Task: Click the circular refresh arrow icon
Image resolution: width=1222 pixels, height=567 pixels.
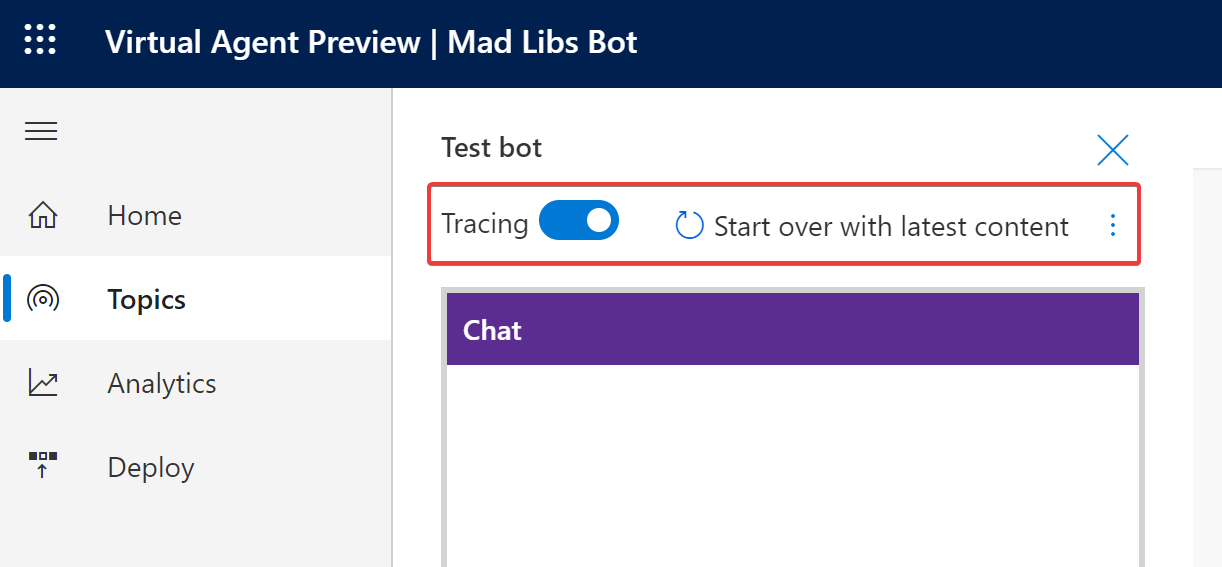Action: 690,226
